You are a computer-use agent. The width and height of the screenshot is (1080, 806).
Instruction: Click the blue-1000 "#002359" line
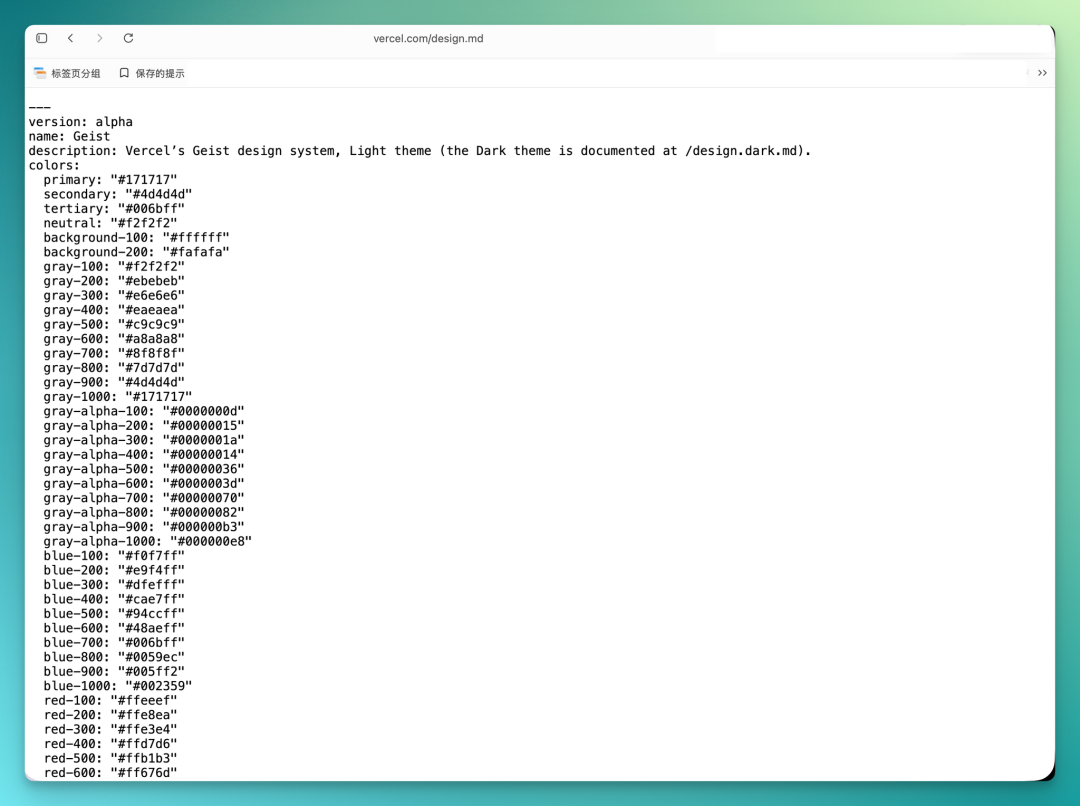pyautogui.click(x=118, y=686)
